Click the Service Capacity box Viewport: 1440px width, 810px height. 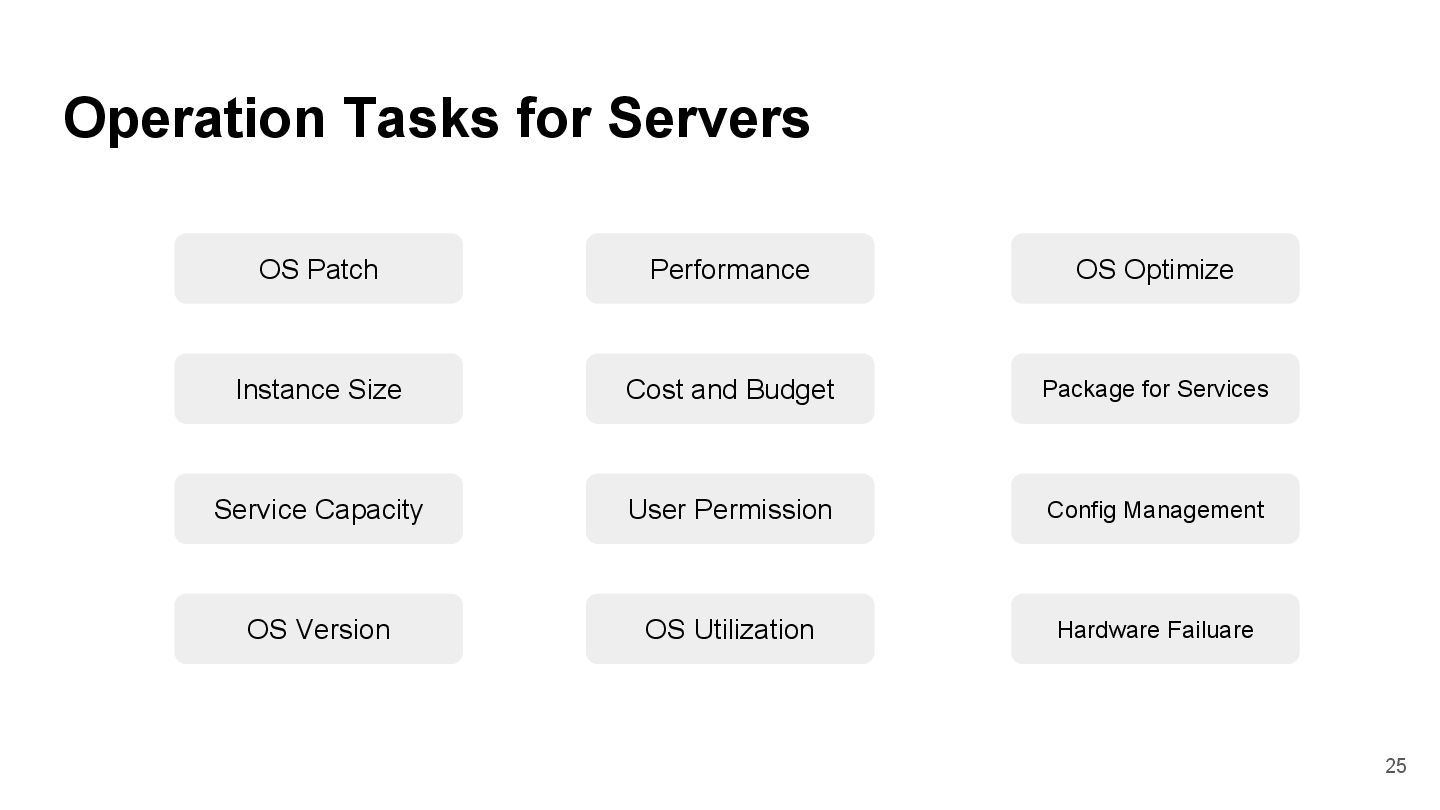click(318, 509)
